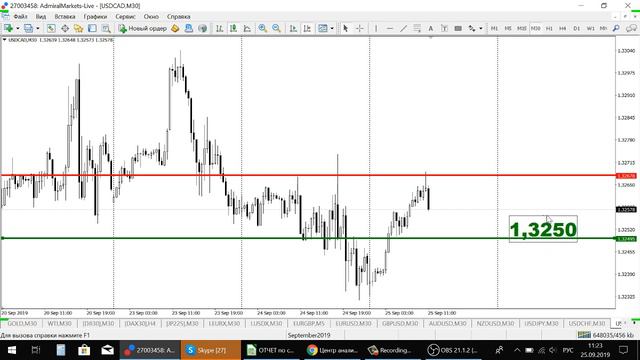
Task: Open the Windows Start menu
Action: pyautogui.click(x=12, y=350)
